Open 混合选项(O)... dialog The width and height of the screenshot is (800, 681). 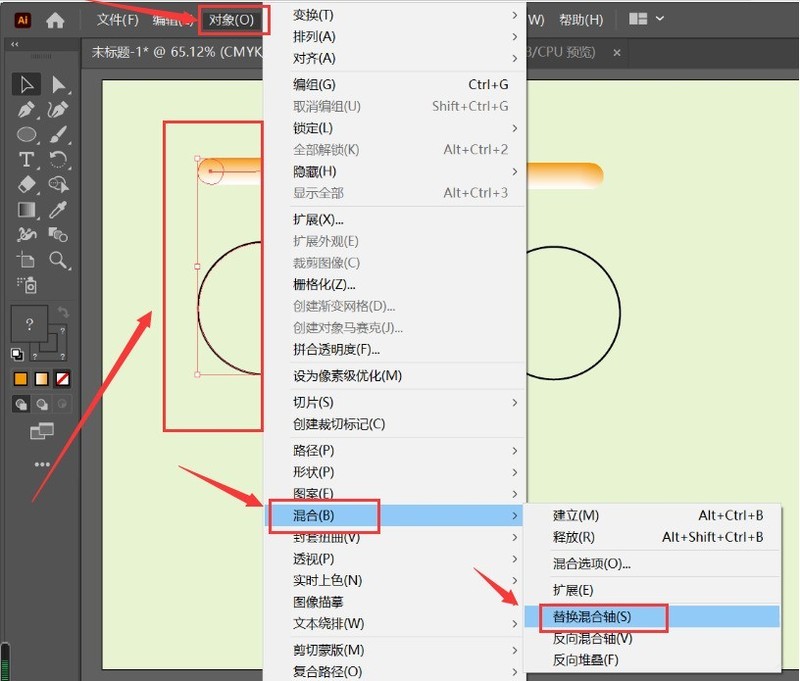coord(653,564)
